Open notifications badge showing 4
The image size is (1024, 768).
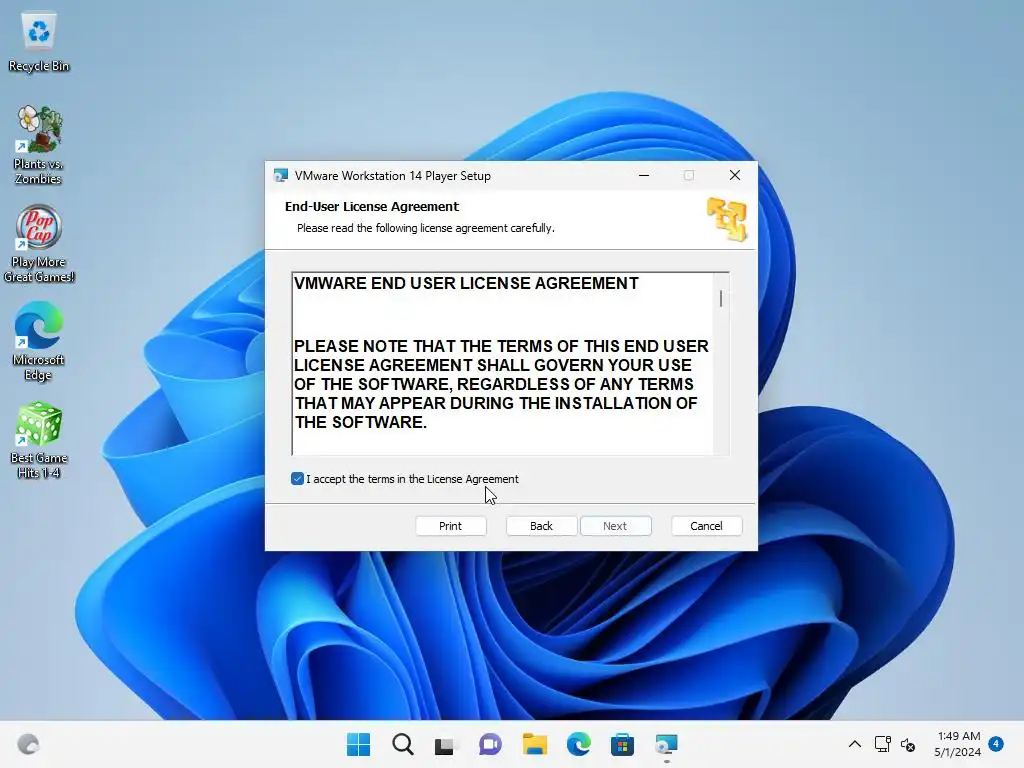pos(997,744)
